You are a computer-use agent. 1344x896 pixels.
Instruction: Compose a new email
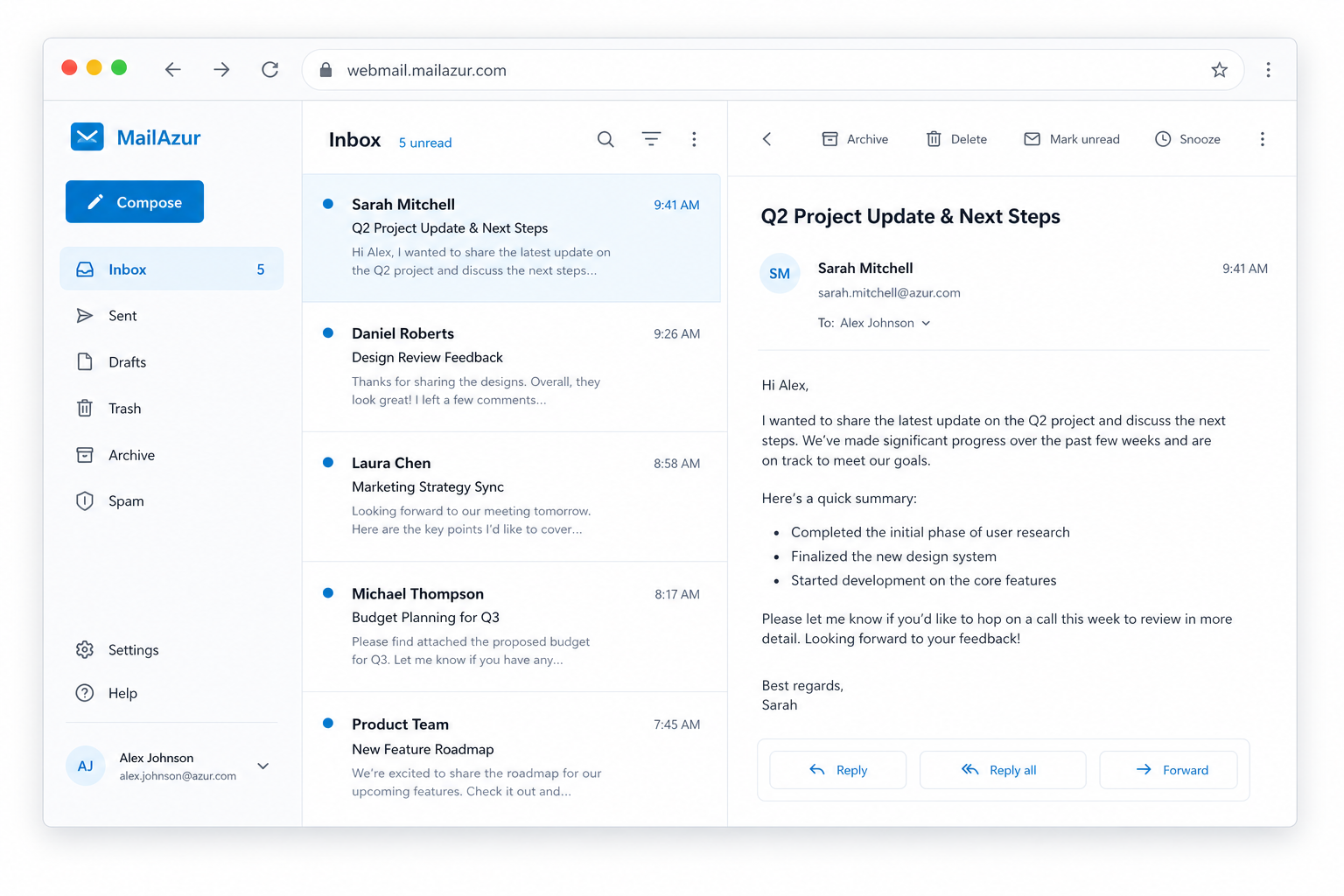[135, 202]
